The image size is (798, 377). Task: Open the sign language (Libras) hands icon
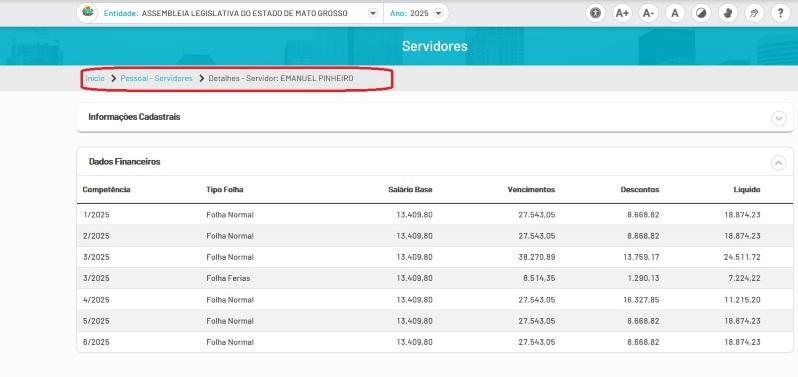[728, 13]
